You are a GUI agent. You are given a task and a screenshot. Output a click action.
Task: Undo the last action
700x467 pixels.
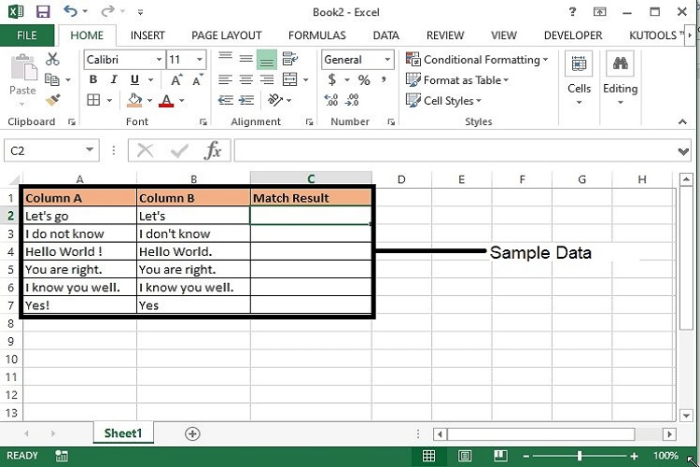(x=70, y=11)
